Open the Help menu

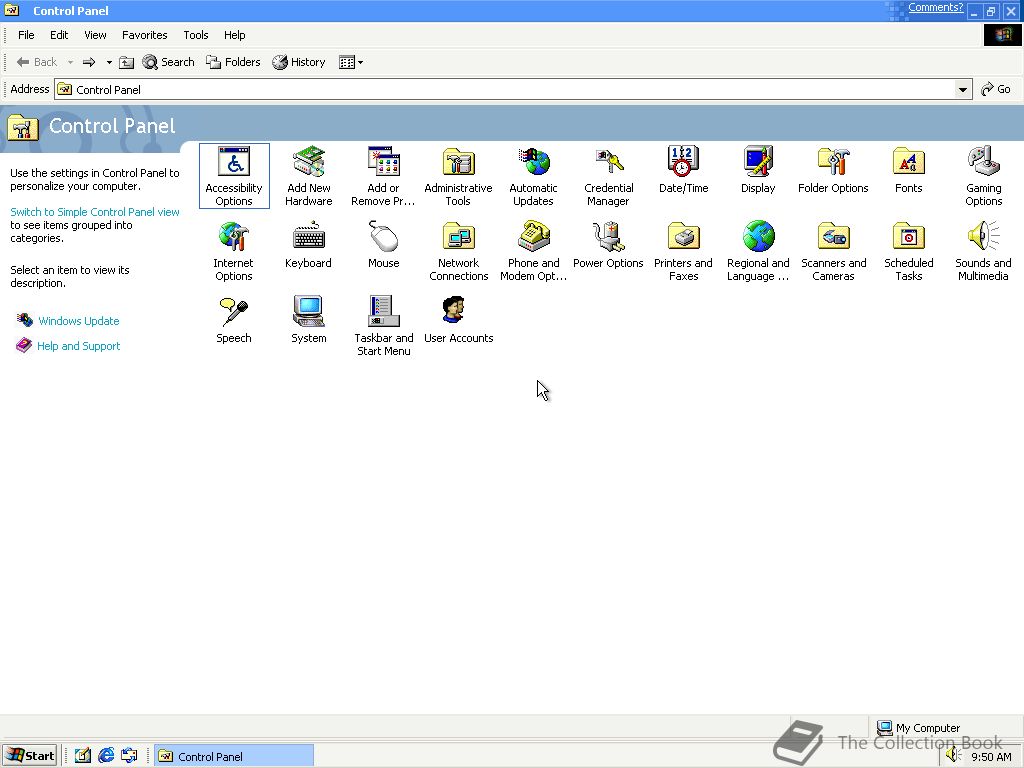[234, 35]
